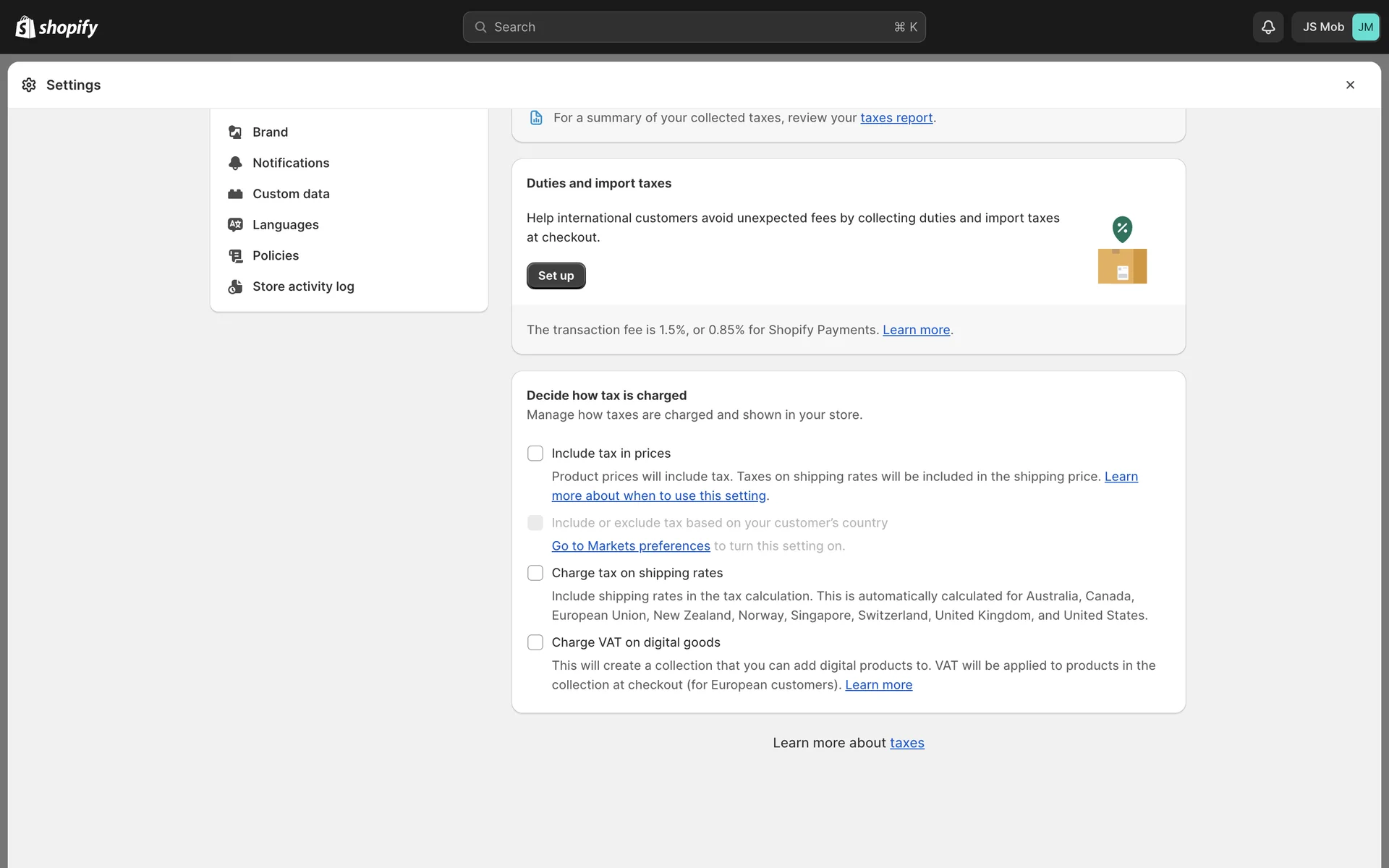Click the Brand sidebar icon

(x=235, y=132)
